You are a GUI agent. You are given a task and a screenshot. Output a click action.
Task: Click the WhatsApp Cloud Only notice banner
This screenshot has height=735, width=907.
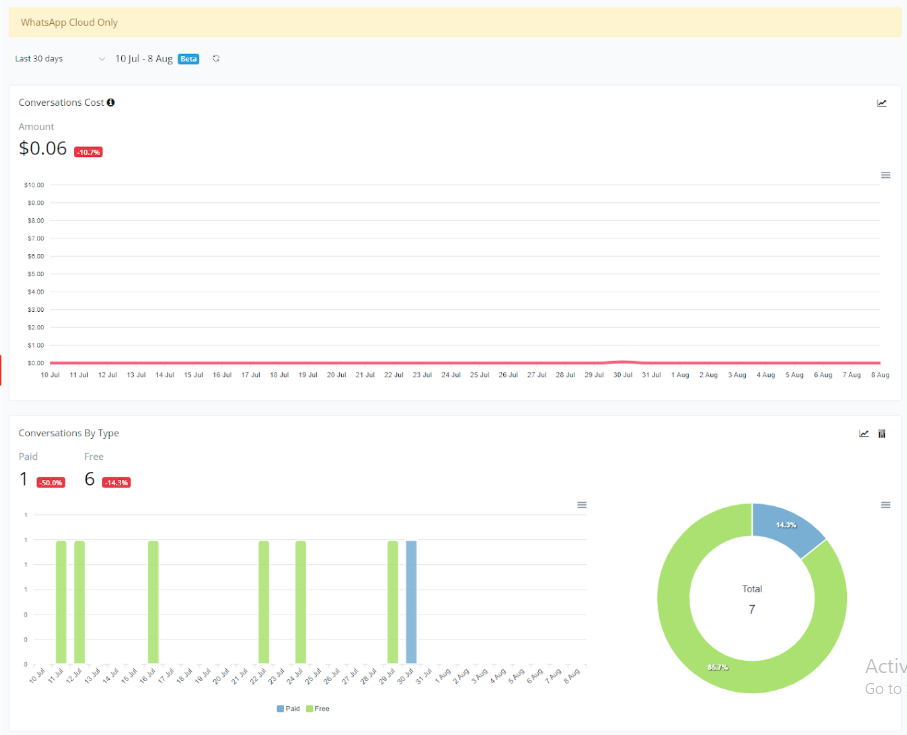pyautogui.click(x=455, y=22)
